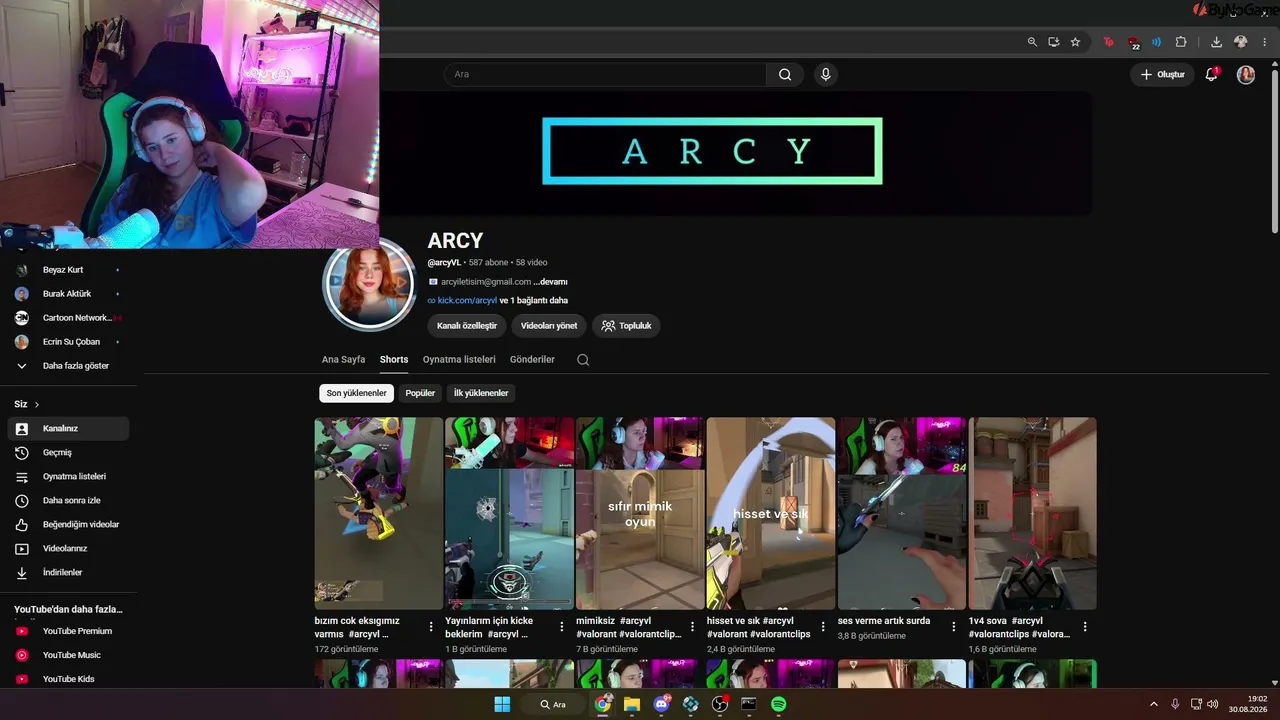Click the install app icon in address bar

(1054, 42)
